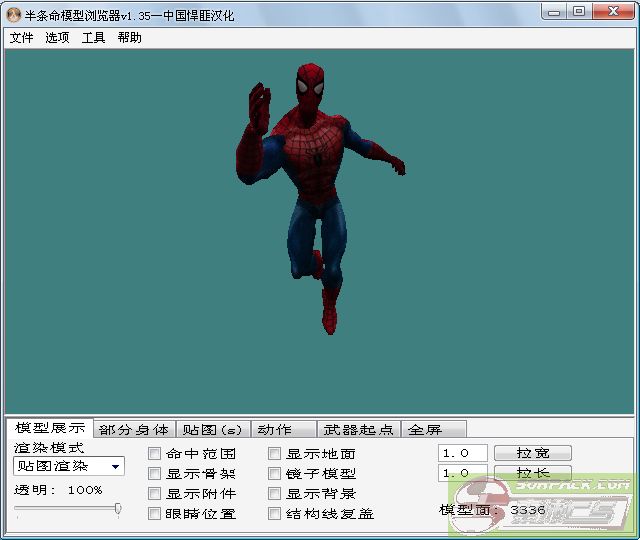
Task: Open the 选项 menu
Action: click(57, 38)
